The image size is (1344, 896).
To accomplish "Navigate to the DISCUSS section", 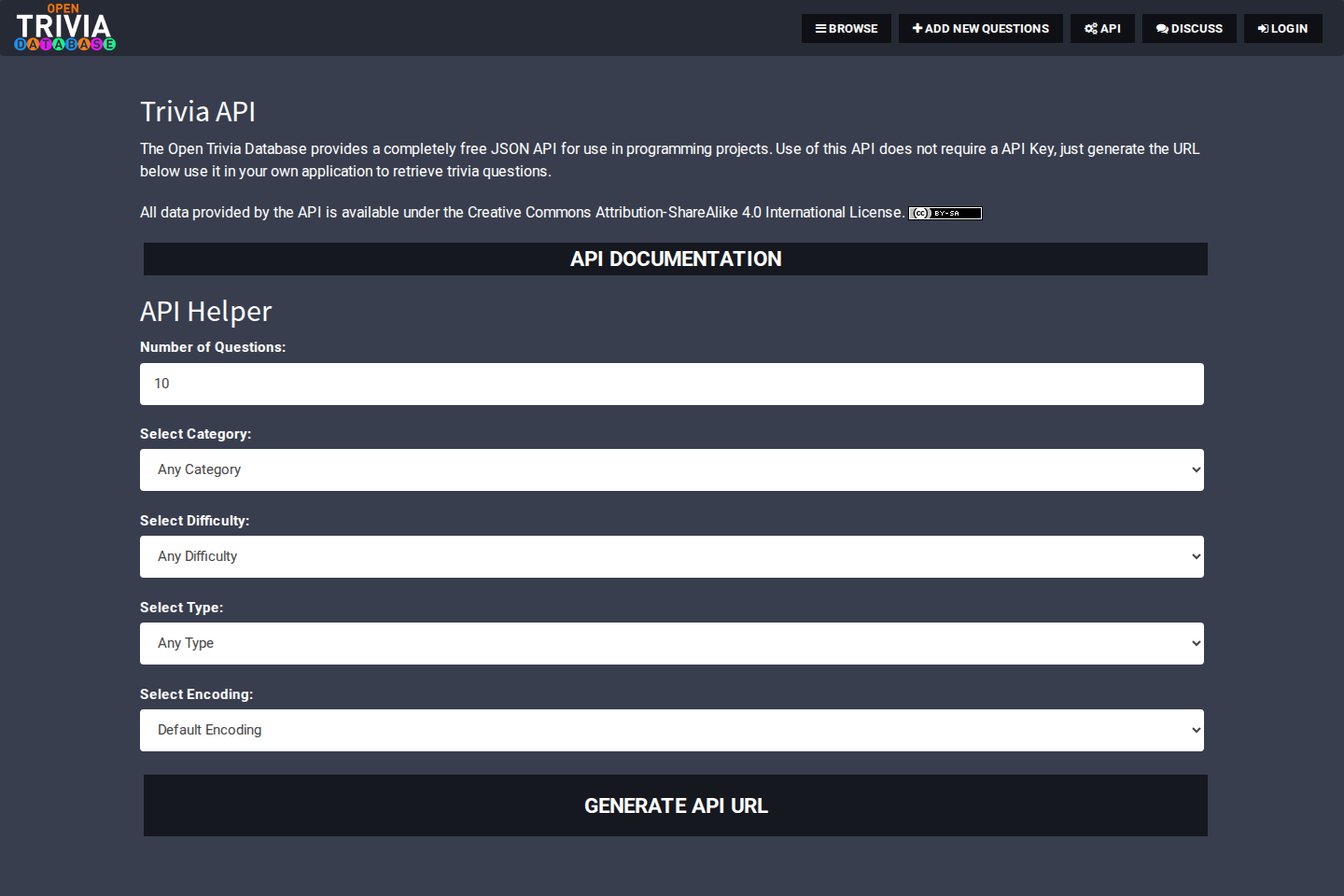I will (x=1189, y=28).
